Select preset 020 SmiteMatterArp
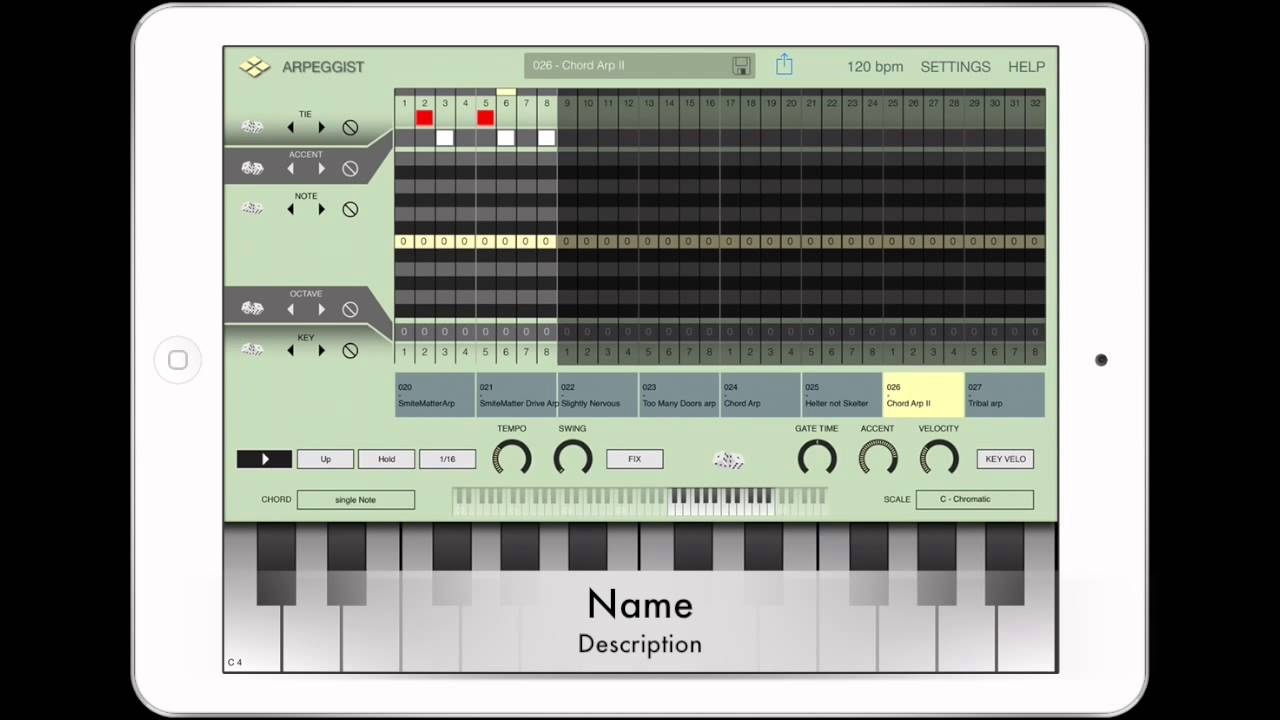This screenshot has height=720, width=1280. (435, 395)
